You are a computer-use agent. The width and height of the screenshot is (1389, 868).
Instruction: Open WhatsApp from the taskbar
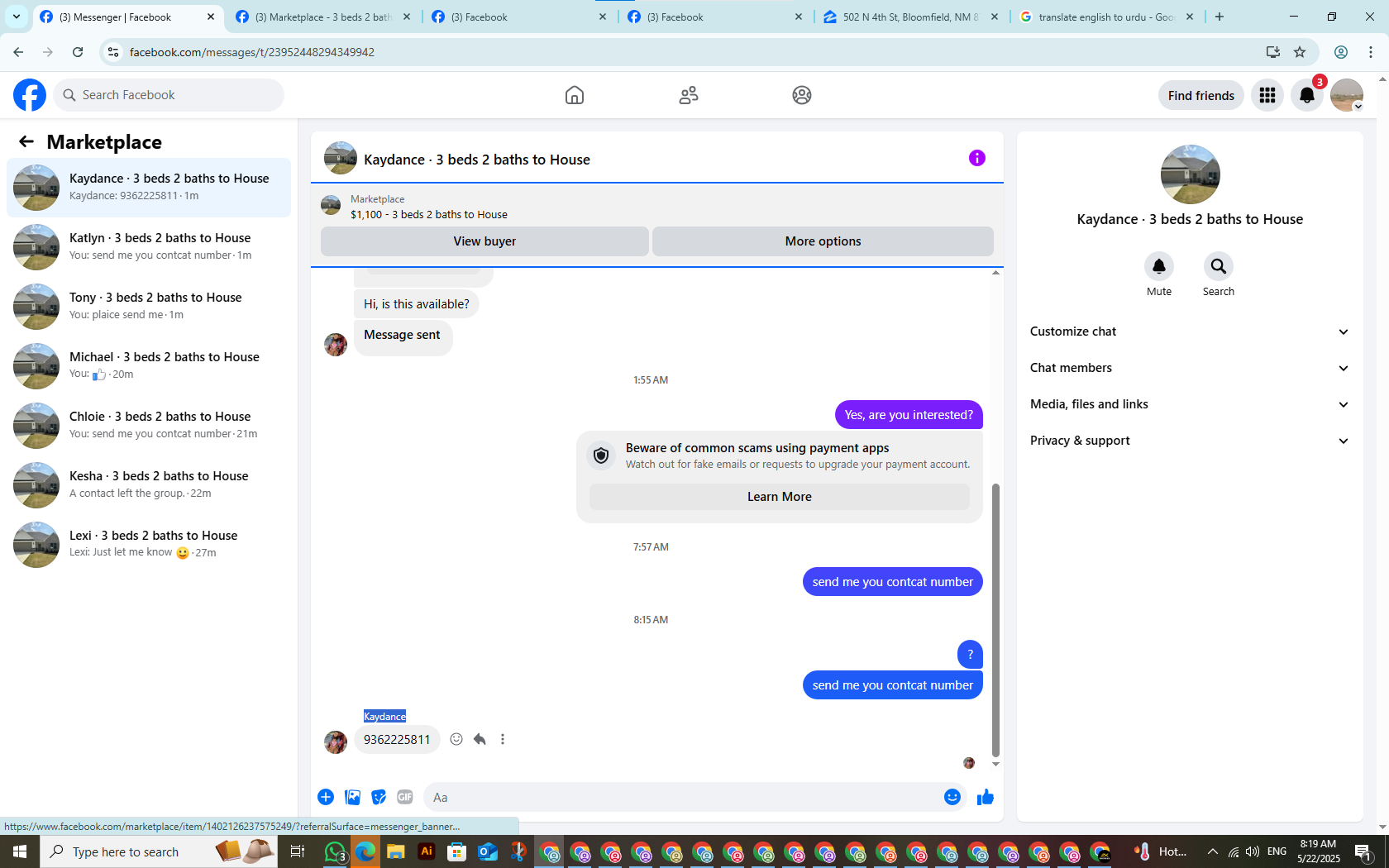click(335, 851)
